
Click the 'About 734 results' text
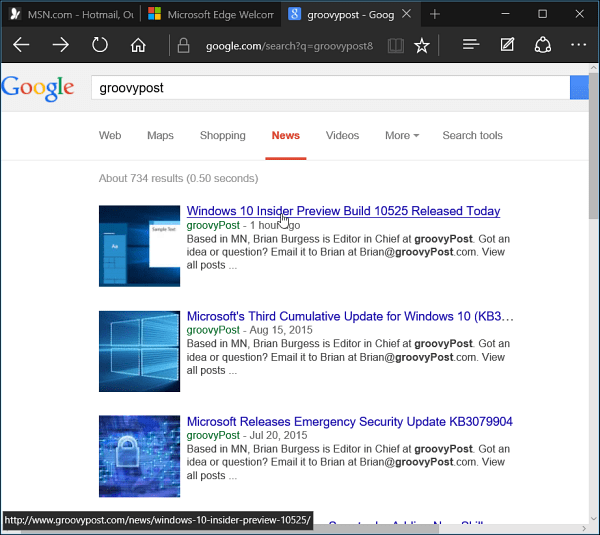point(178,178)
